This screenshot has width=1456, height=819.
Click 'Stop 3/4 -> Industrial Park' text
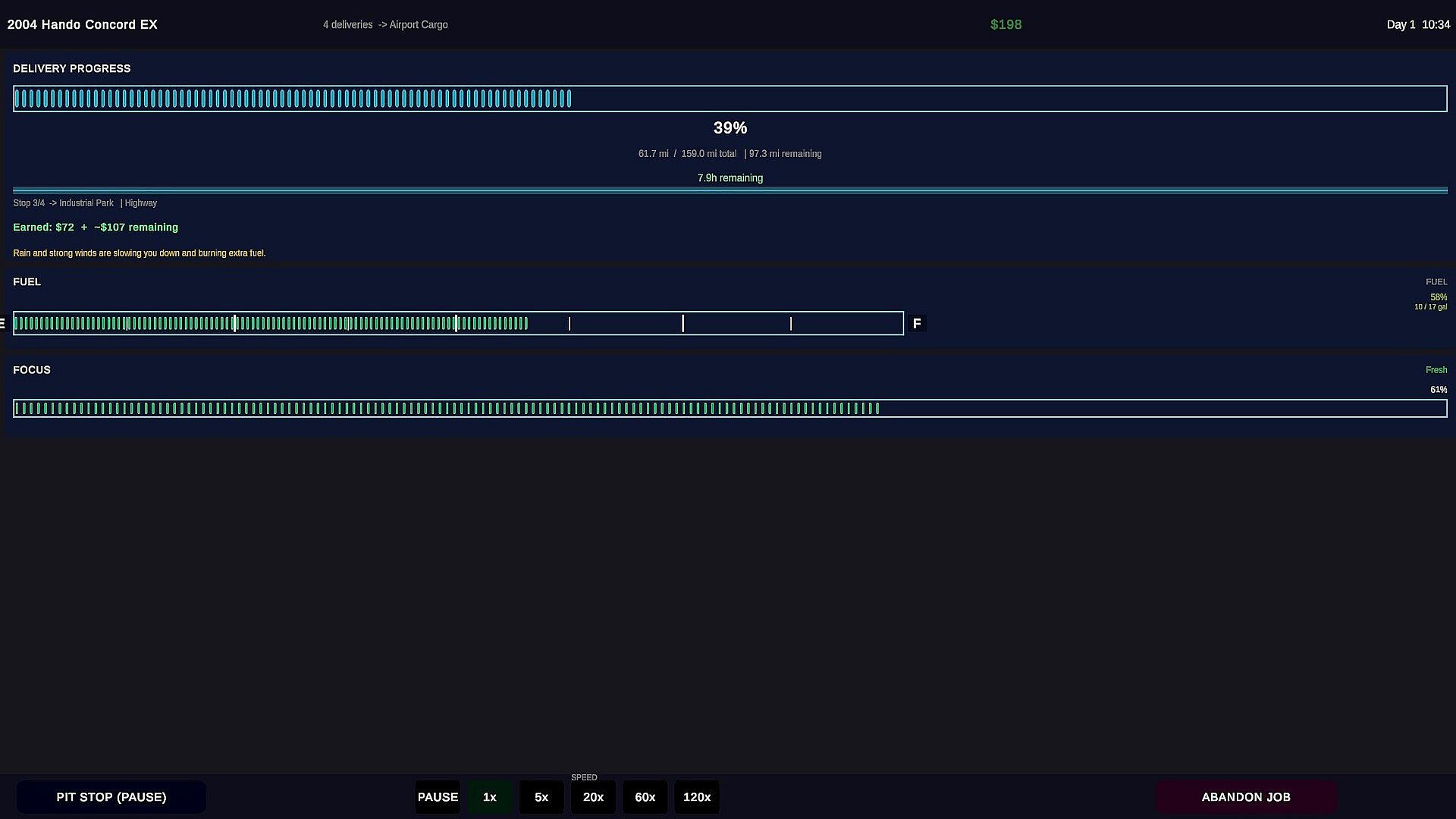coord(63,203)
